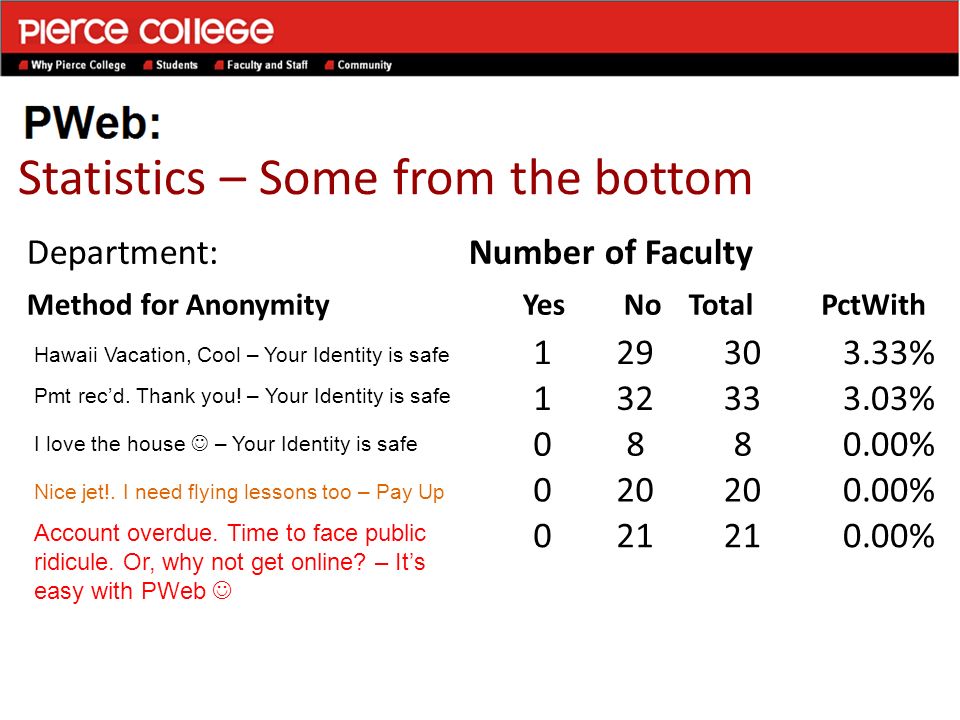Screen dimensions: 960x720
Task: Click the PWeb: heading
Action: pos(92,123)
